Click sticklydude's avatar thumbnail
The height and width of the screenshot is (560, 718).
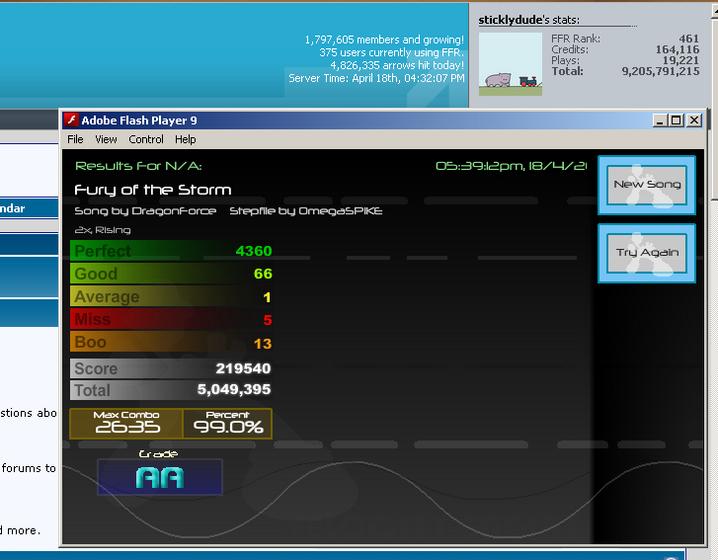(x=510, y=64)
